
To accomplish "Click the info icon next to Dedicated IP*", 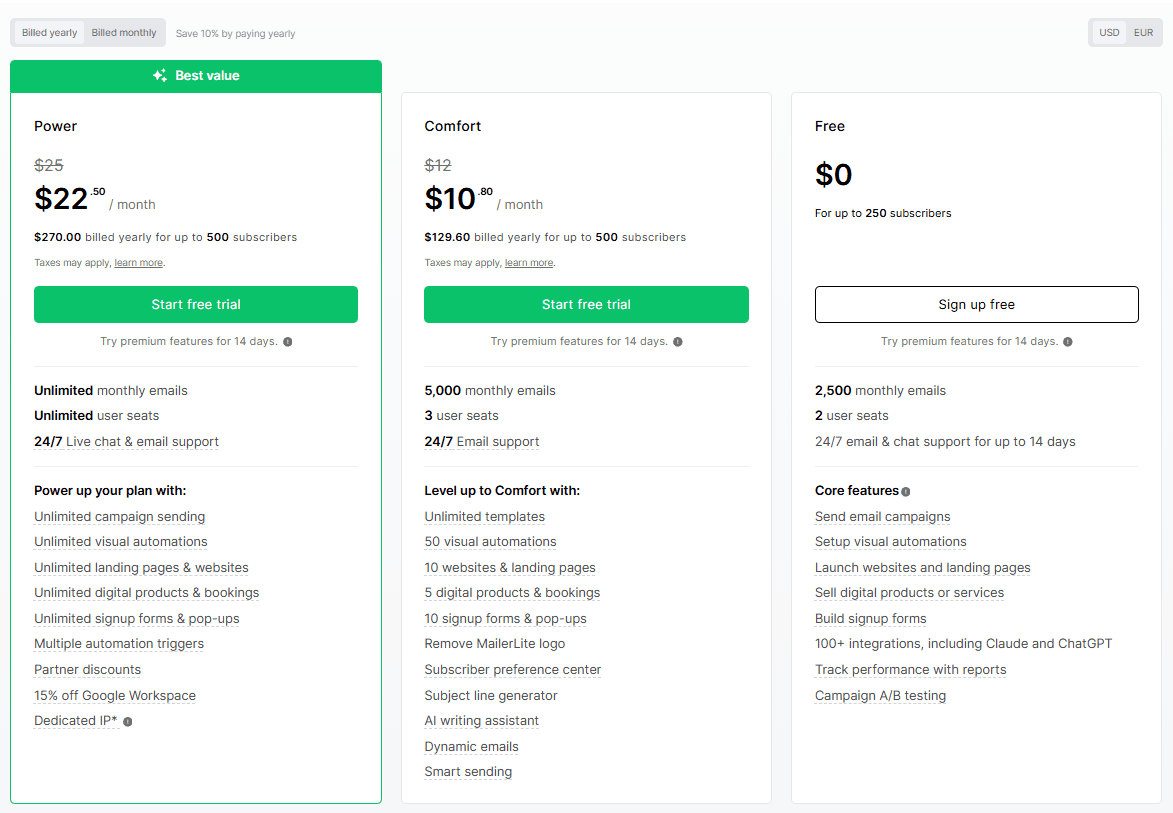I will (128, 722).
